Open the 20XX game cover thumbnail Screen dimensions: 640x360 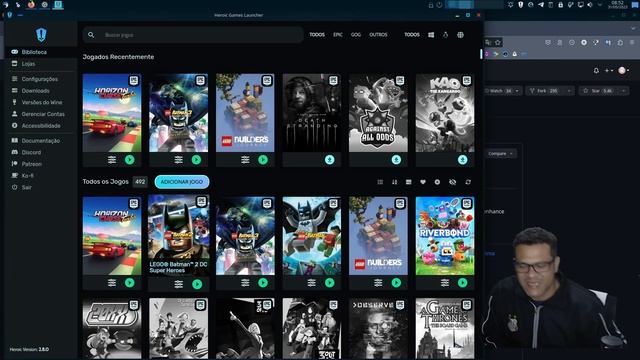[x=112, y=329]
